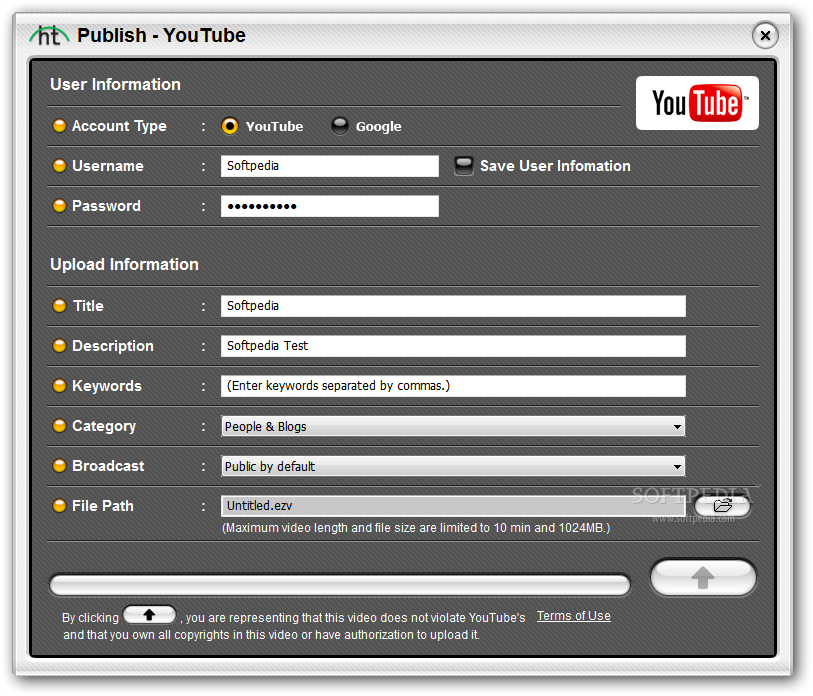
Task: Click the upload progress bar
Action: coord(340,585)
